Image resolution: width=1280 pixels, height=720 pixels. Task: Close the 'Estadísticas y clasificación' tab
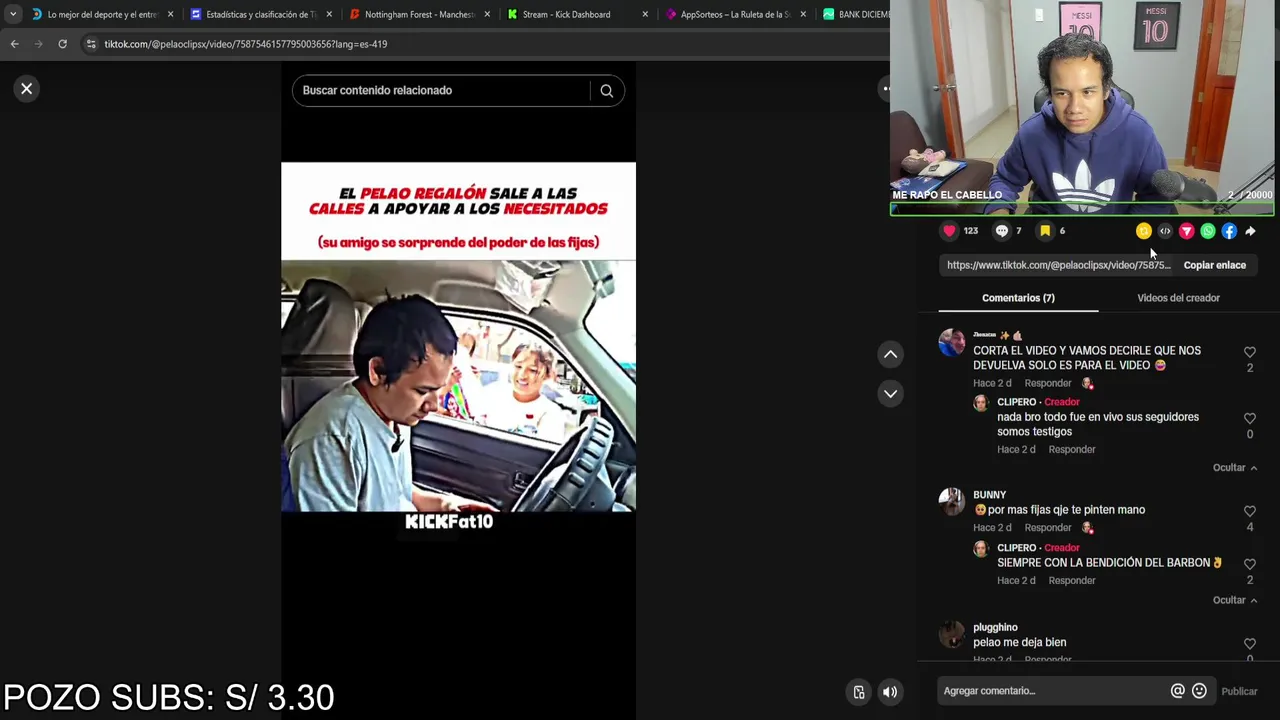329,15
